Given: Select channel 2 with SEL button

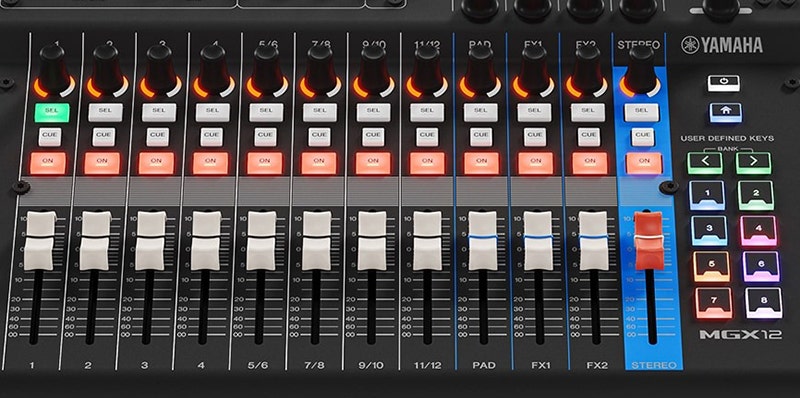Looking at the screenshot, I should 106,112.
